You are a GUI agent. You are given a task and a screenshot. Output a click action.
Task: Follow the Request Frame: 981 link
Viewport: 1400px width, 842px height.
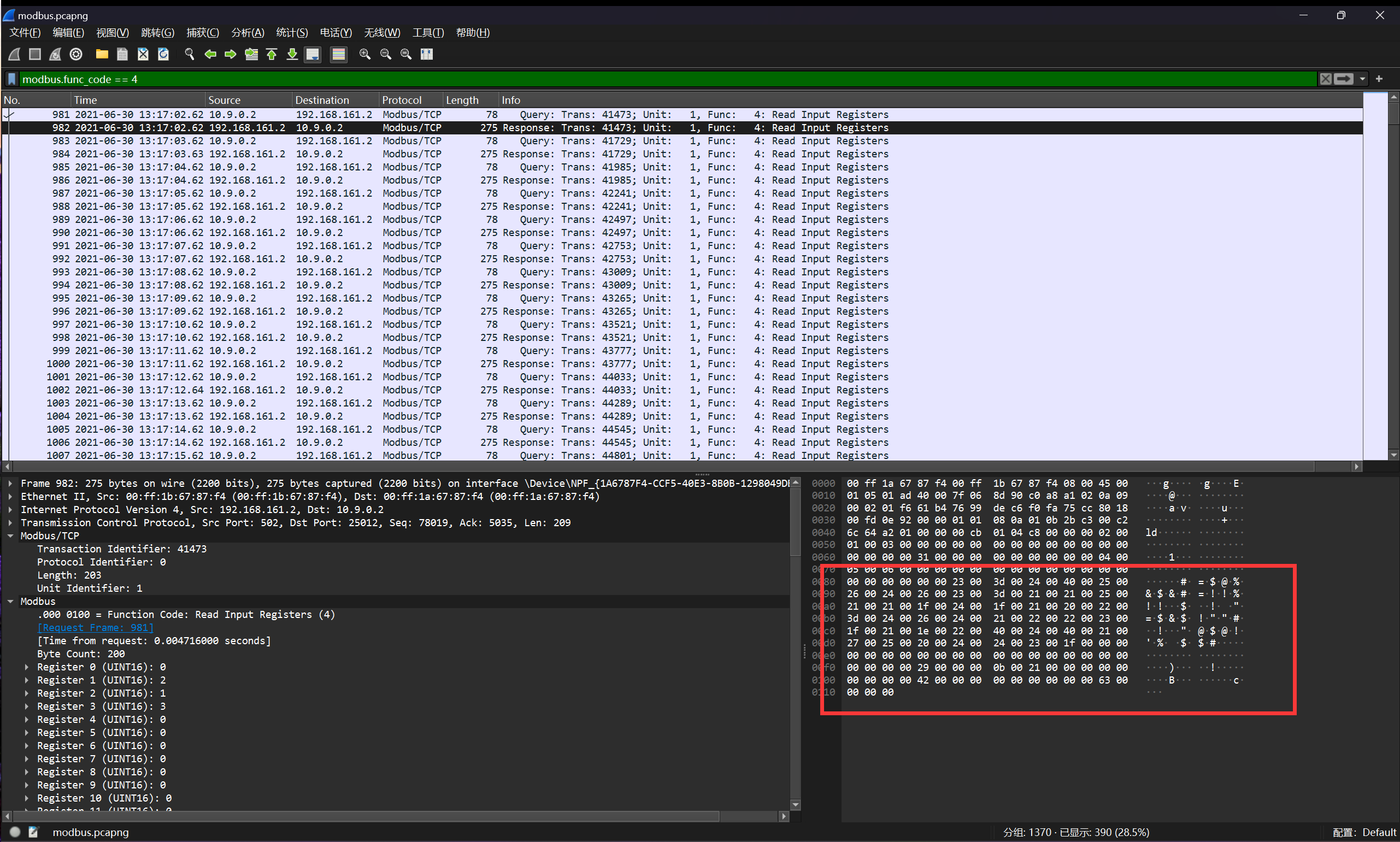pos(95,627)
